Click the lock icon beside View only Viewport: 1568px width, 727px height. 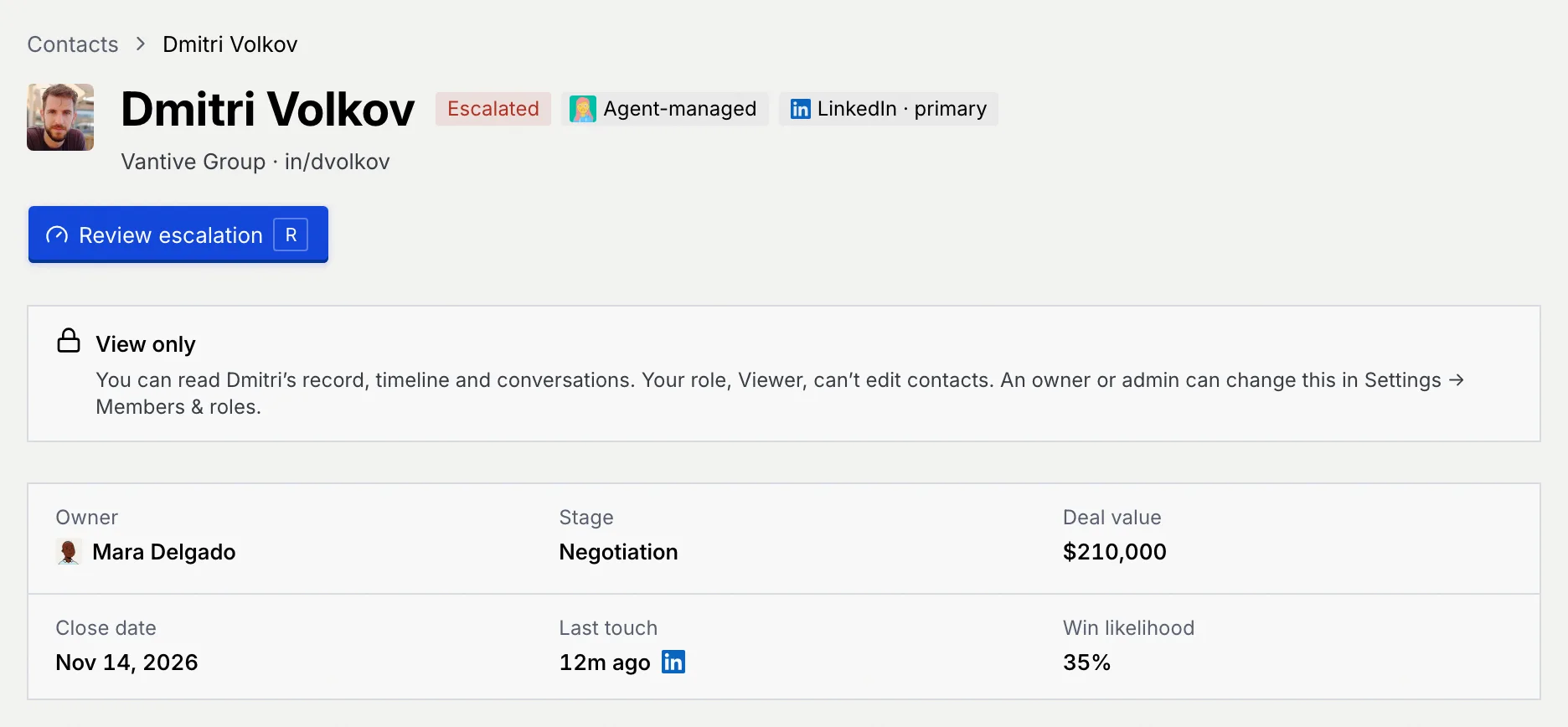click(x=69, y=341)
